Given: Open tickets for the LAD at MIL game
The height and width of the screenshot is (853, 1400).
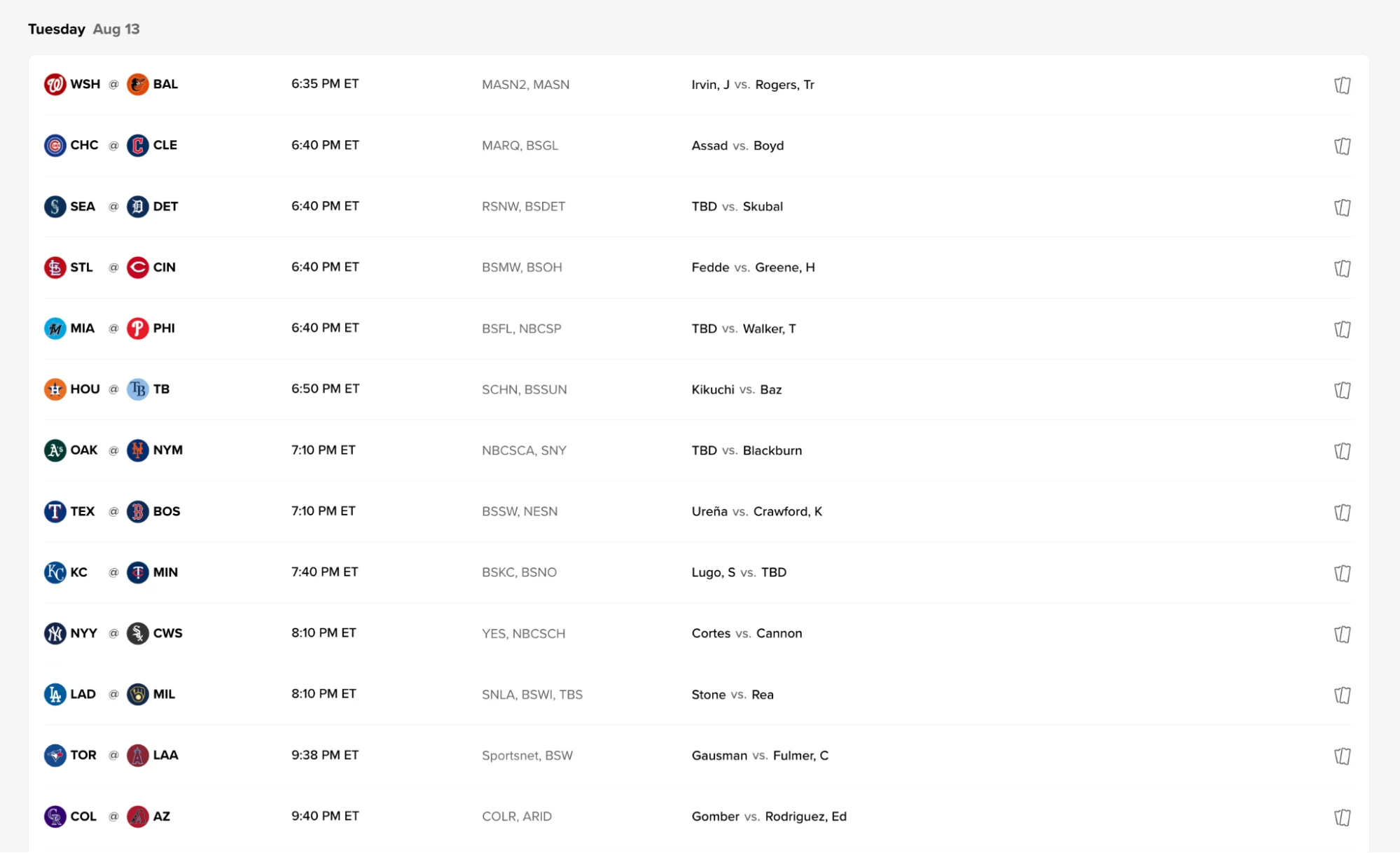Looking at the screenshot, I should click(1343, 693).
